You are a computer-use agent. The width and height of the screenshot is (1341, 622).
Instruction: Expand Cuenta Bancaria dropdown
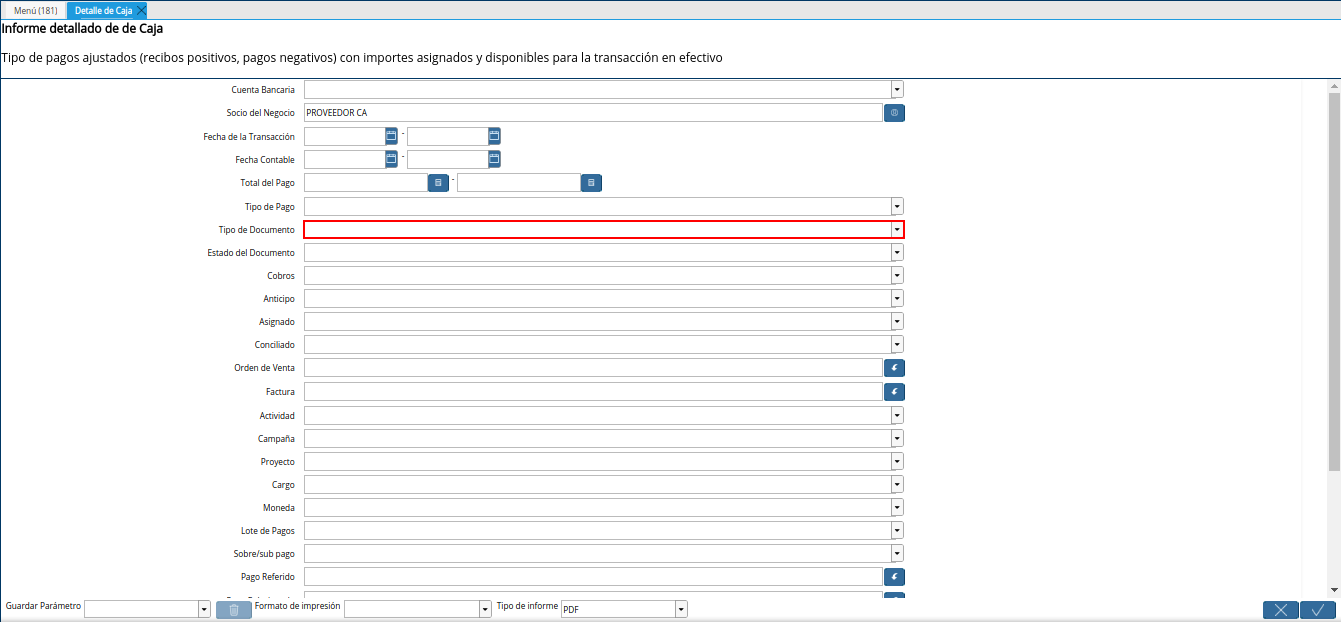click(x=897, y=90)
